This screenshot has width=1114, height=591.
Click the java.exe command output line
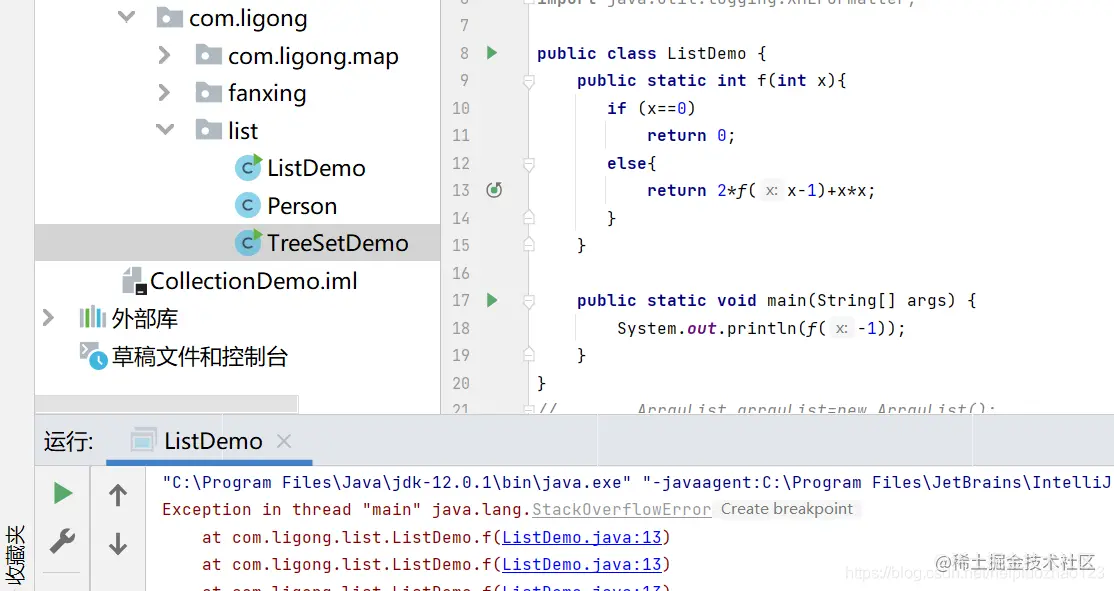(x=637, y=482)
